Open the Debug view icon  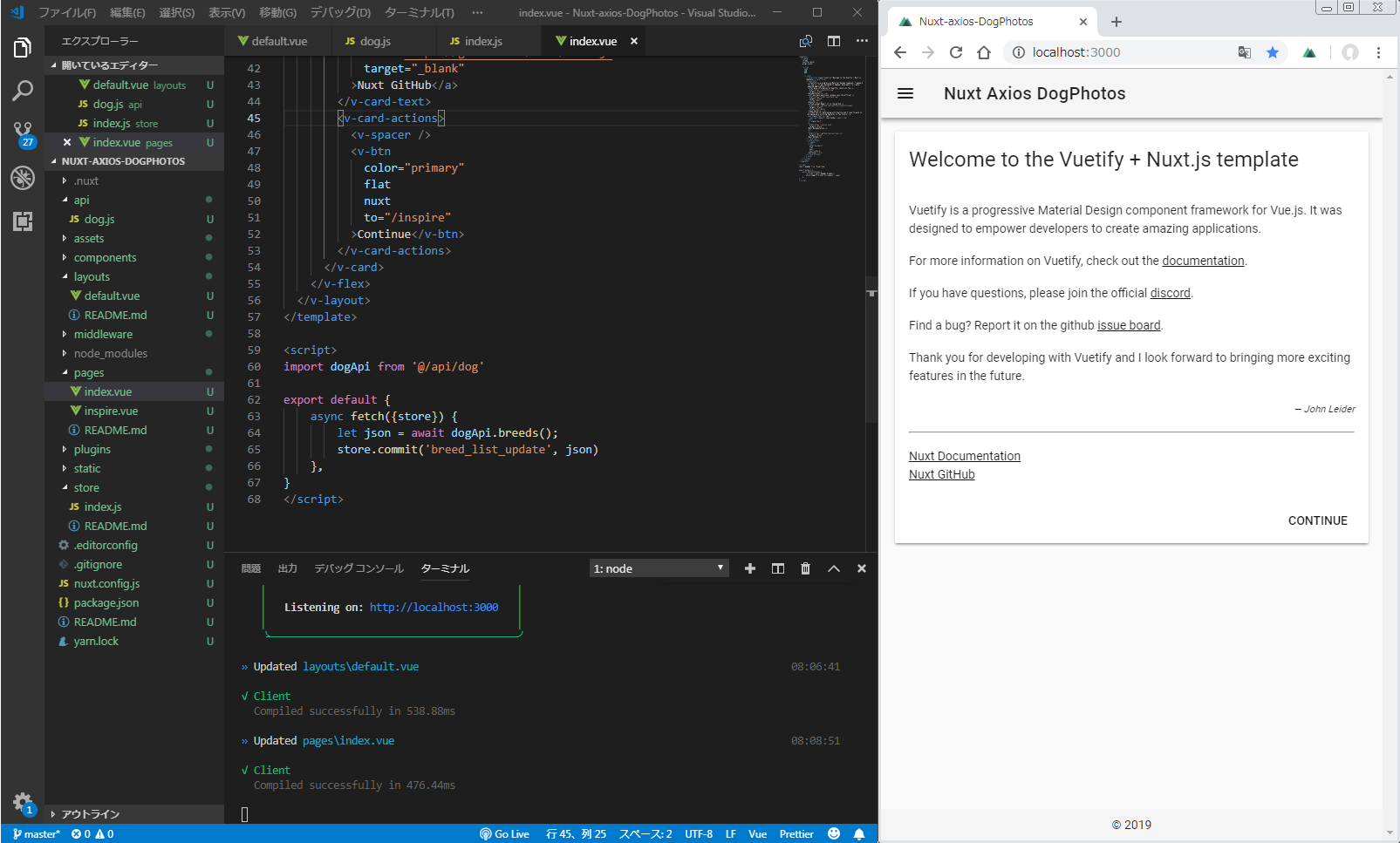(23, 178)
